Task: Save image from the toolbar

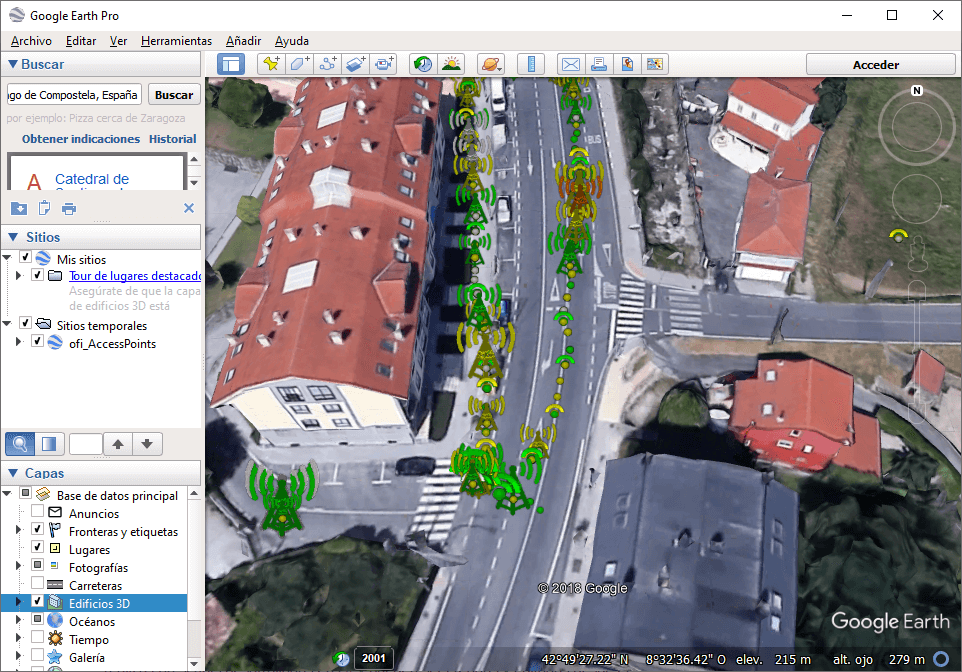Action: 627,64
